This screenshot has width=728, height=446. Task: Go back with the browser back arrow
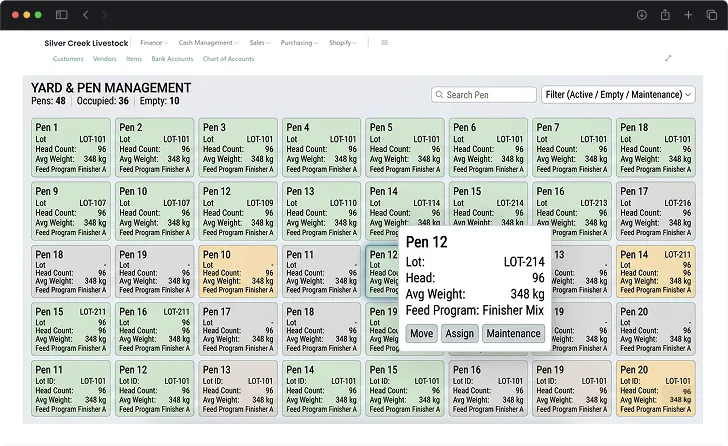tap(85, 15)
